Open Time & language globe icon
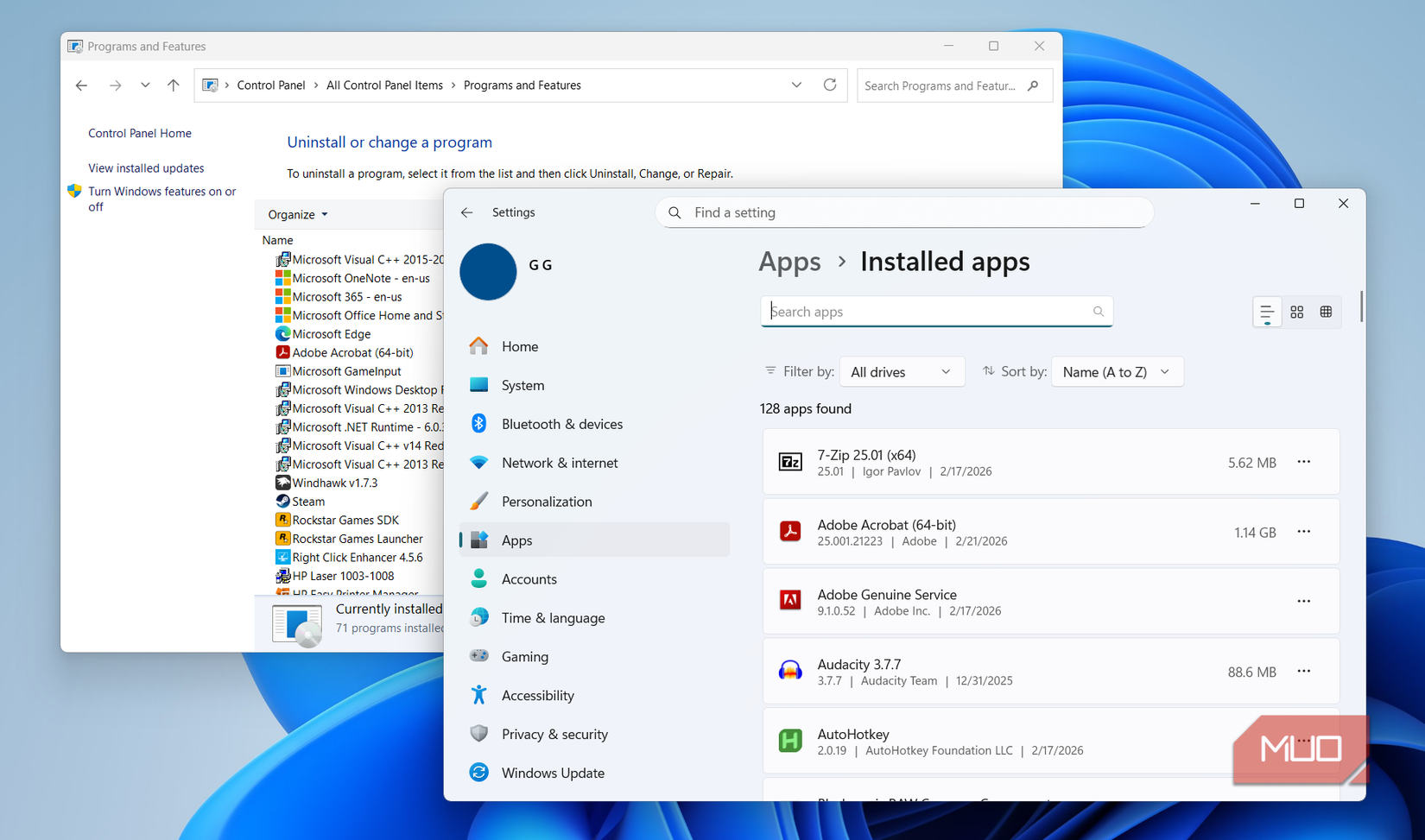 [478, 617]
